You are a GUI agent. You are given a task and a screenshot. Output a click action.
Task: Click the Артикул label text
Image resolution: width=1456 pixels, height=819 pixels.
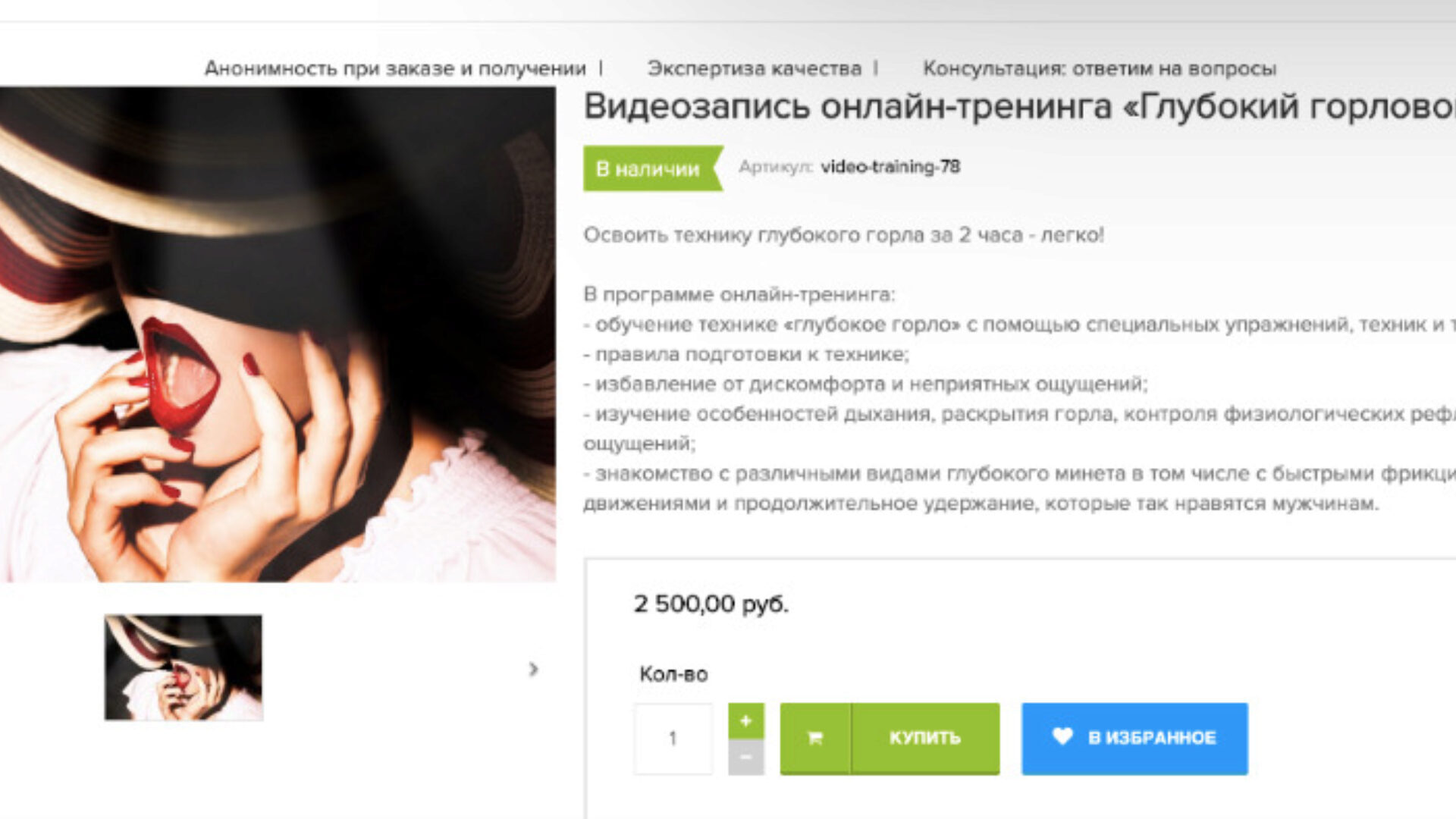coord(776,167)
